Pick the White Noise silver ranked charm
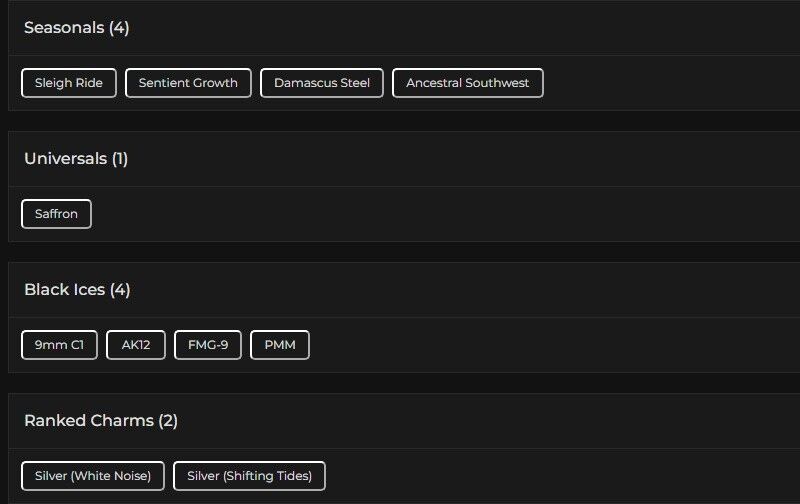800x504 pixels. pyautogui.click(x=93, y=476)
